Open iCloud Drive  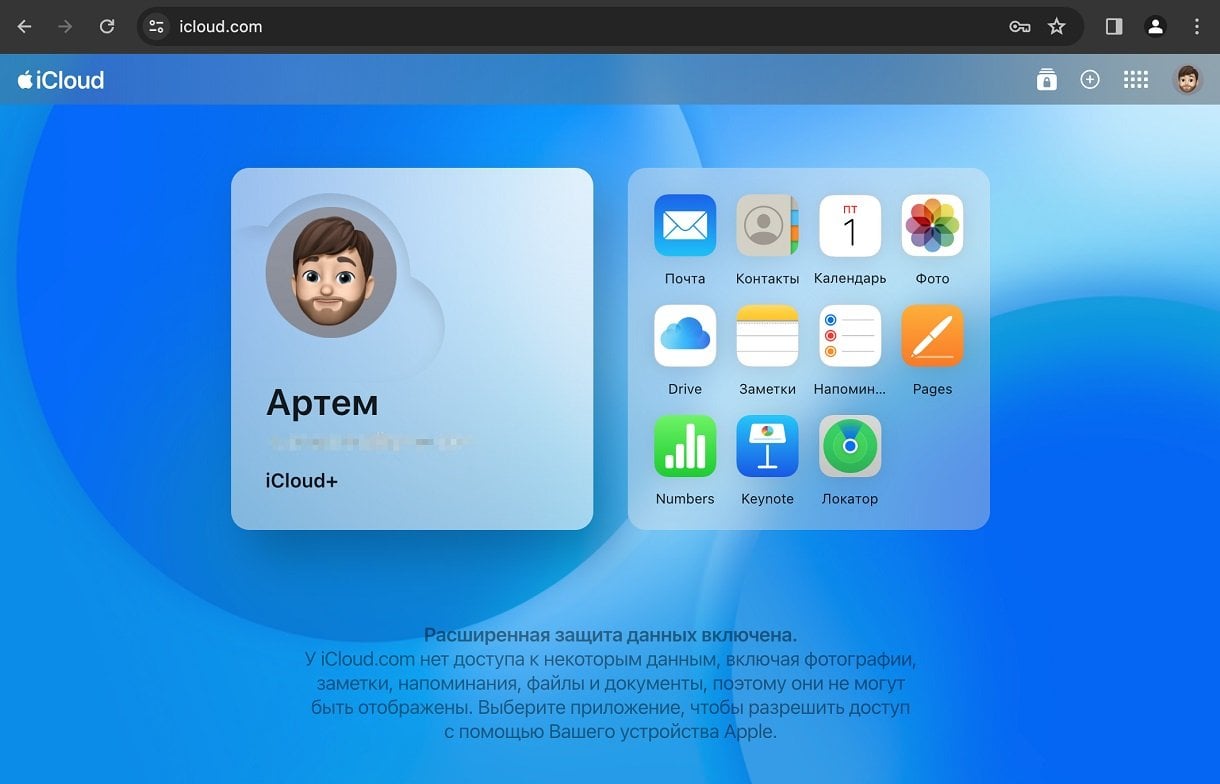(685, 336)
